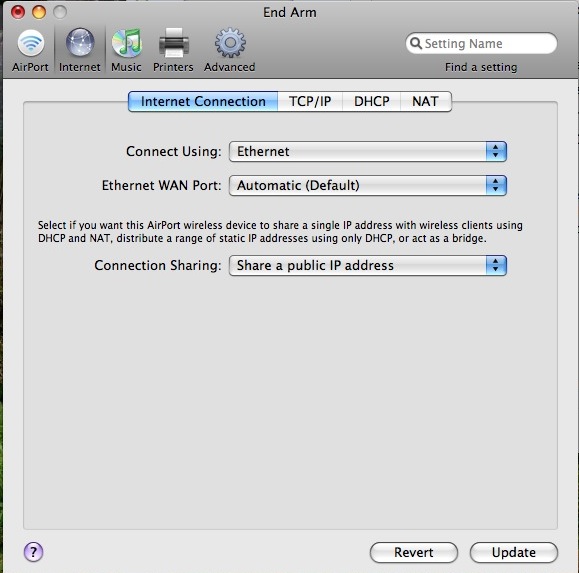This screenshot has width=579, height=573.
Task: Click the Update button
Action: coord(514,552)
